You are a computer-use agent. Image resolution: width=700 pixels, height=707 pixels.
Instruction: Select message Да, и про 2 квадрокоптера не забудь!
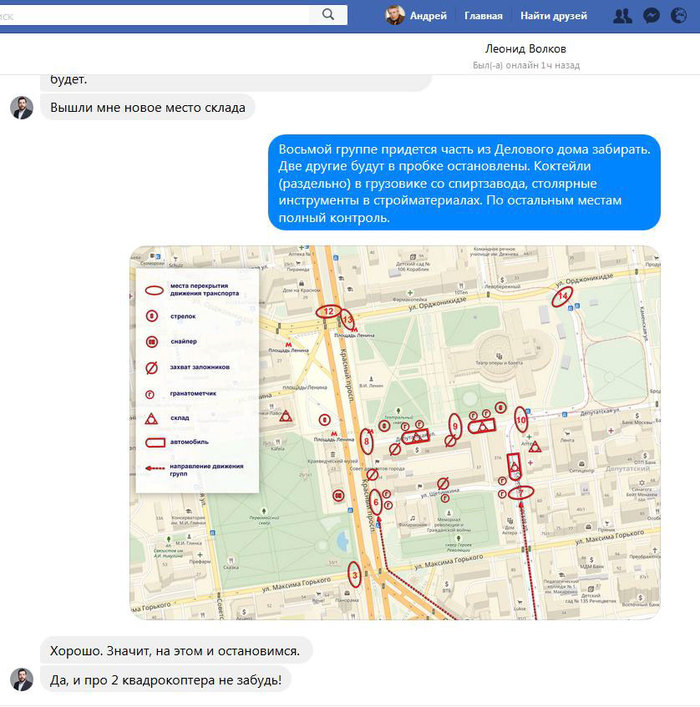tap(166, 679)
